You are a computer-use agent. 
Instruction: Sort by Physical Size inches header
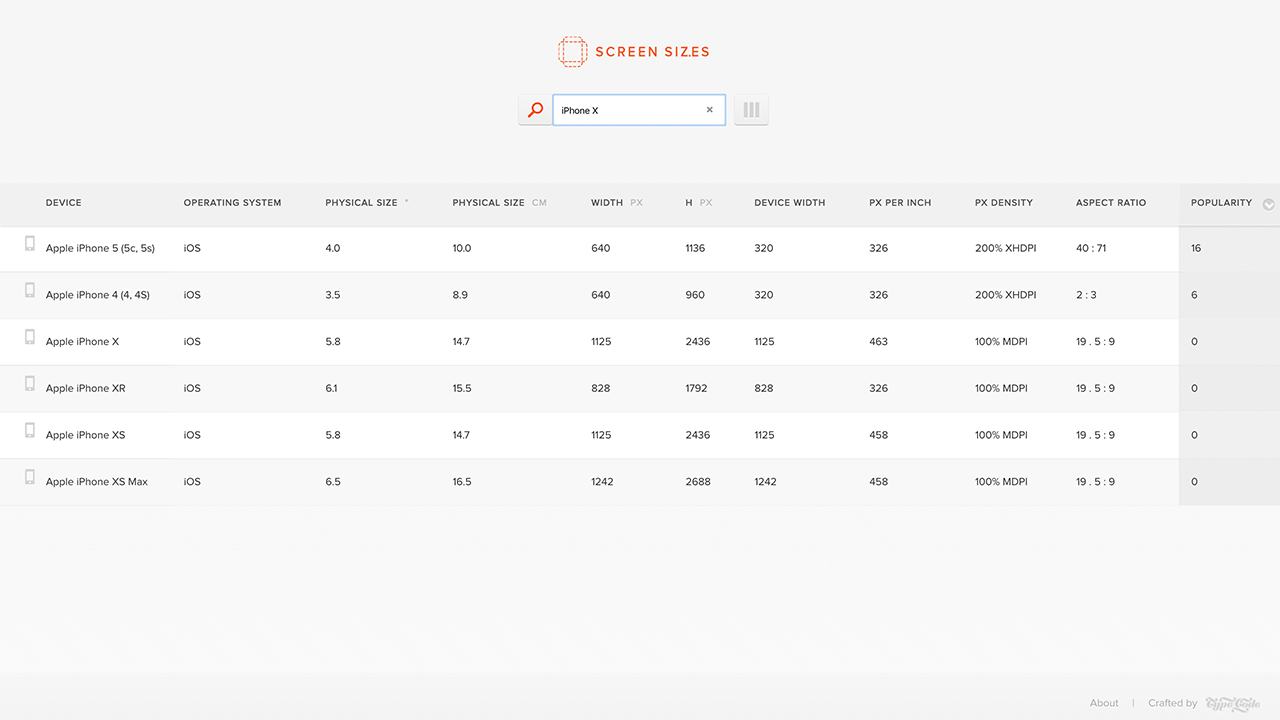click(362, 203)
